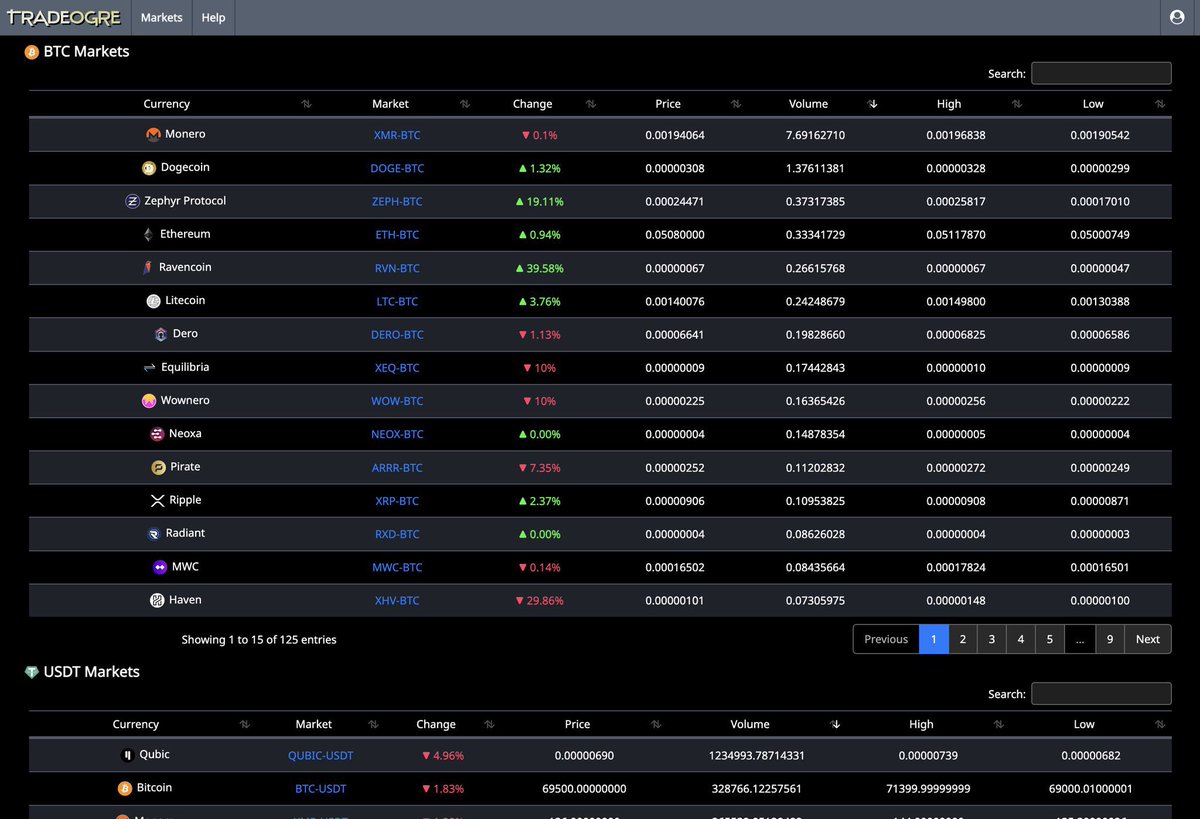Click the Litecoin coin icon
Viewport: 1200px width, 819px height.
point(153,301)
